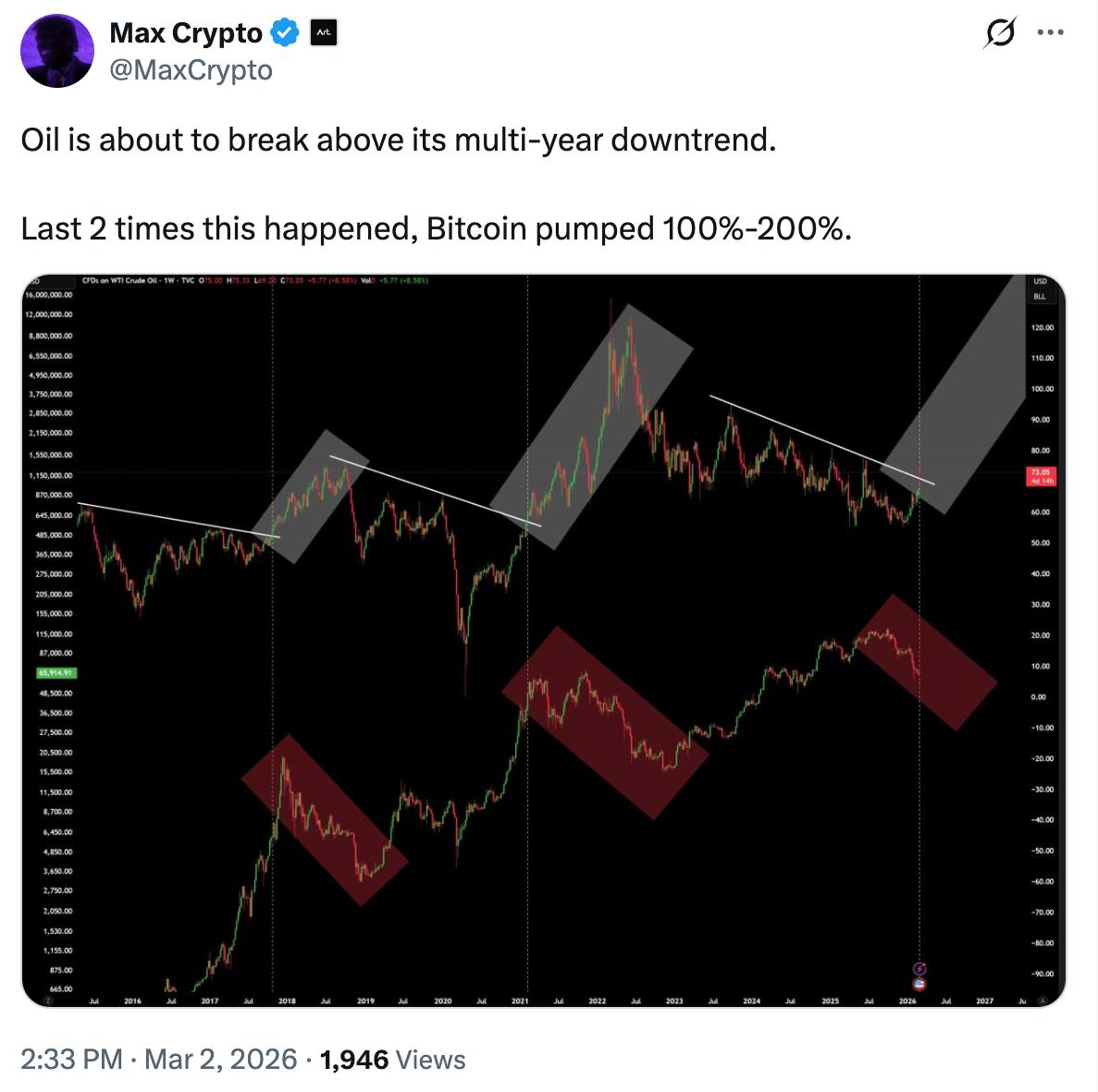Click the Max Crypto display name
Screen dimensions: 1098x1092
coord(185,33)
